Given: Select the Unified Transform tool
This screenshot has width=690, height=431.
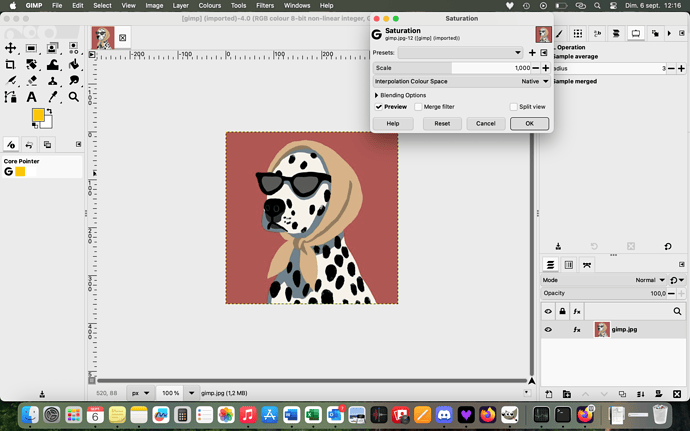Looking at the screenshot, I should tap(31, 65).
